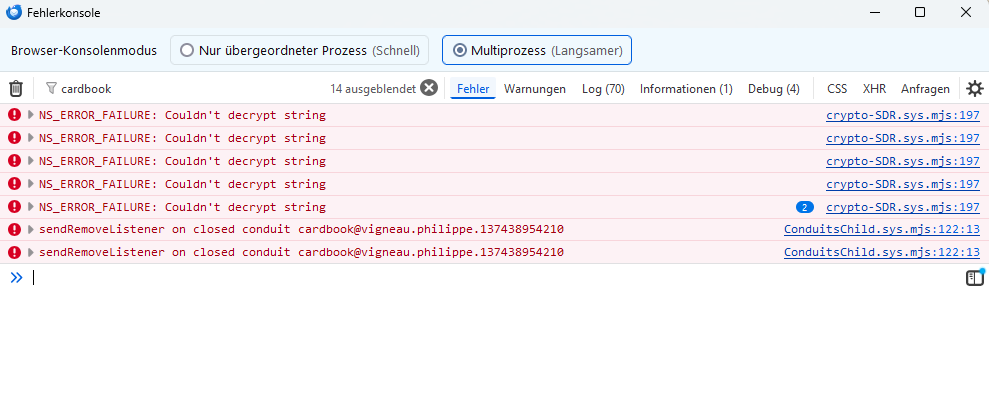Click the repeat count badge showing 2
989x402 pixels.
pos(804,207)
